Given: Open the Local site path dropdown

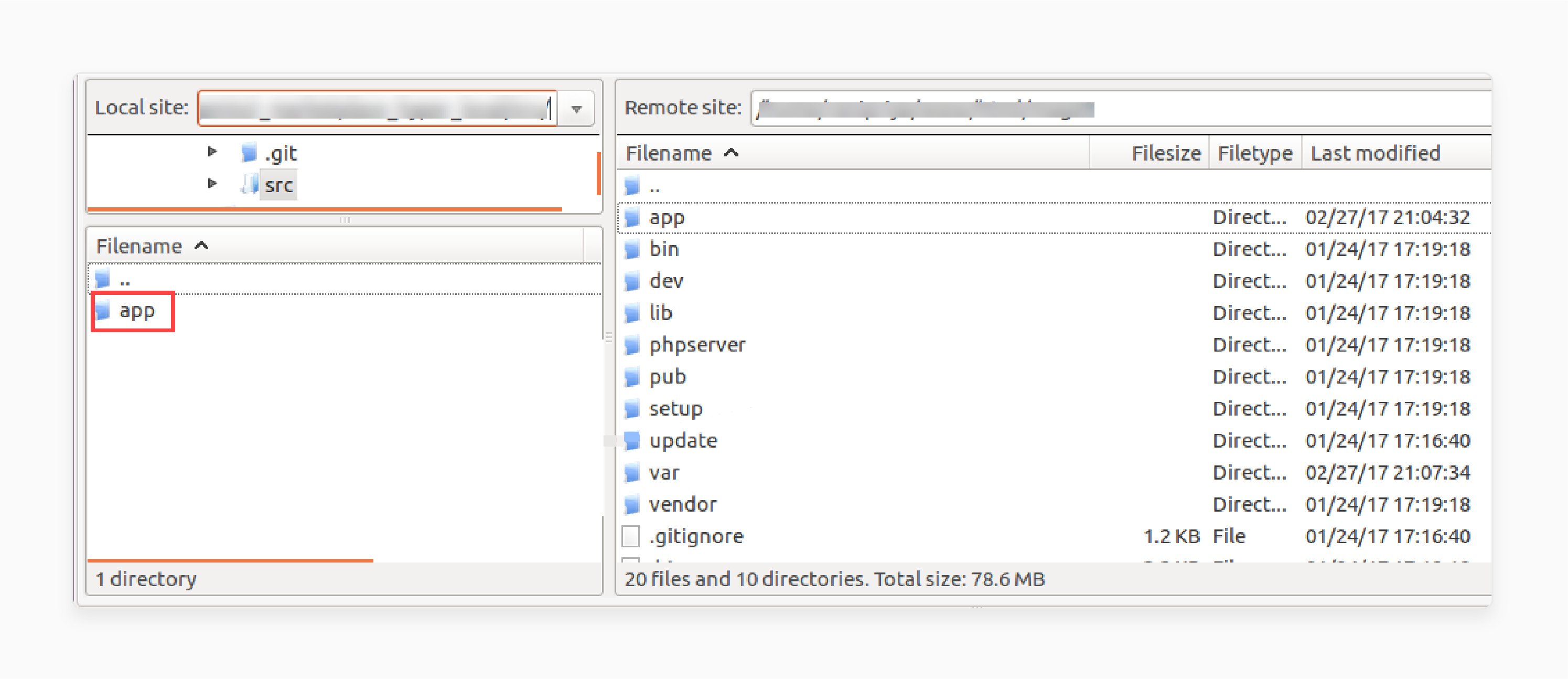Looking at the screenshot, I should (x=576, y=109).
